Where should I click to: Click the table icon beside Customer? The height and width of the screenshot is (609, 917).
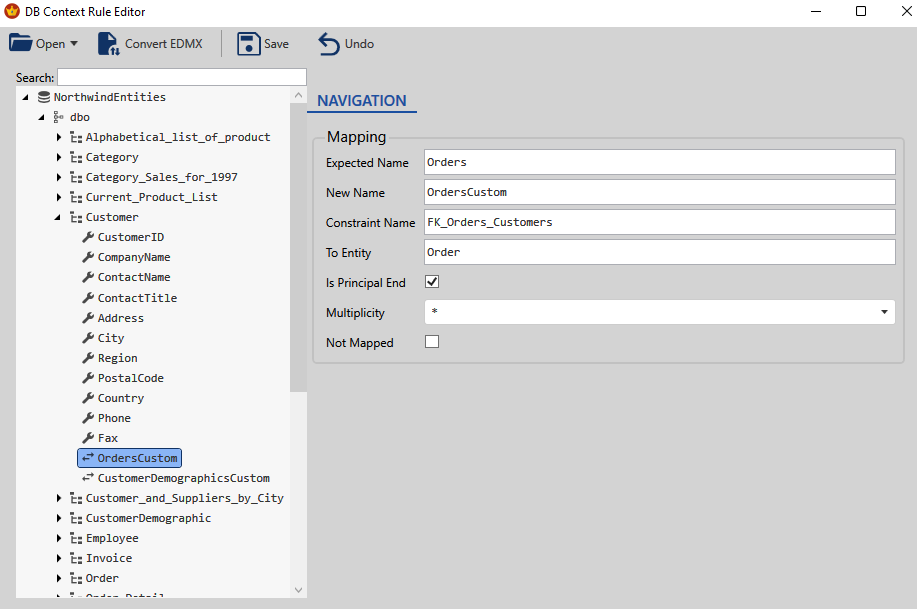pos(77,217)
